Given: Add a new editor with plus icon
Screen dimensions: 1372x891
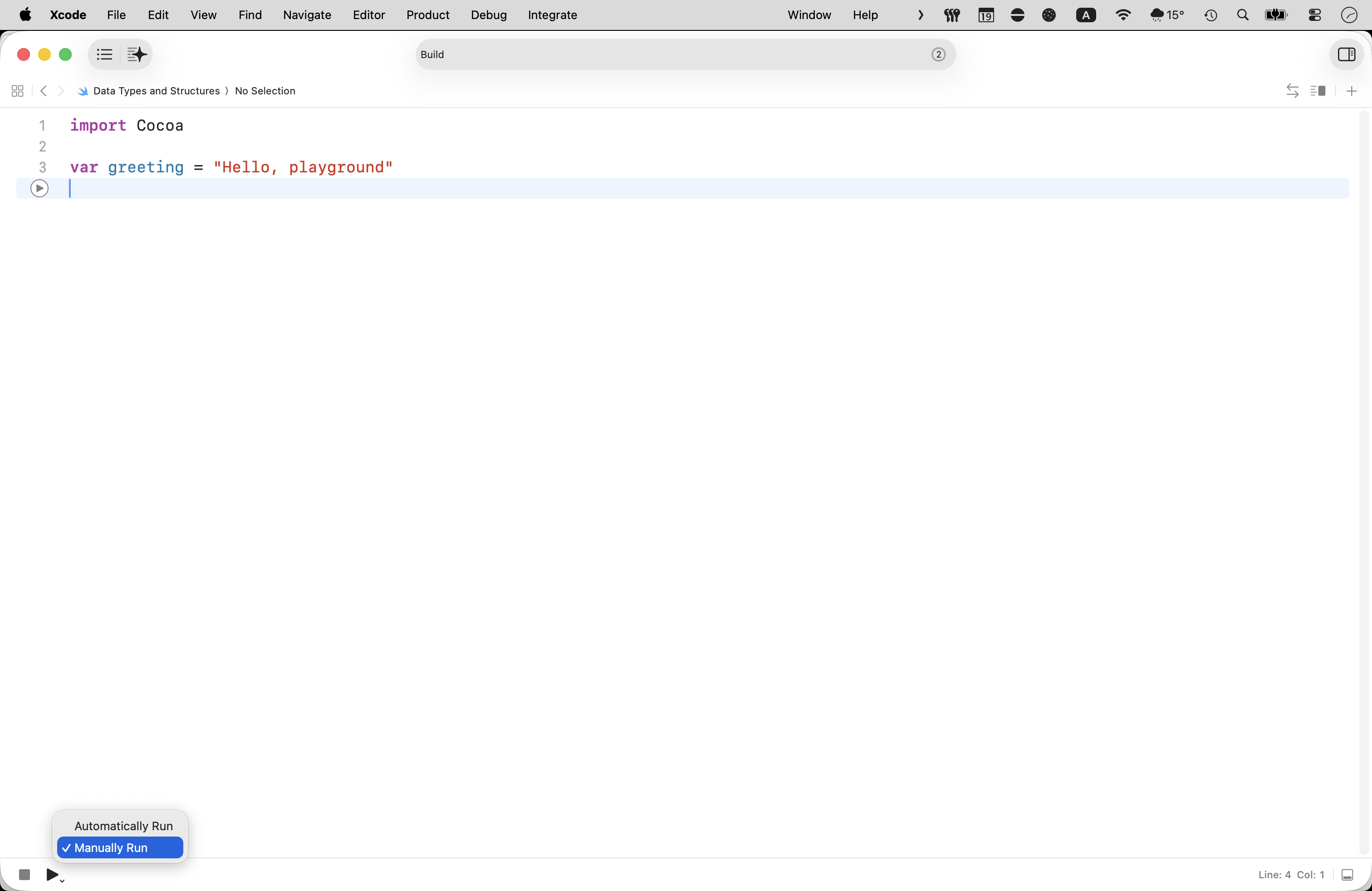Looking at the screenshot, I should click(x=1351, y=91).
